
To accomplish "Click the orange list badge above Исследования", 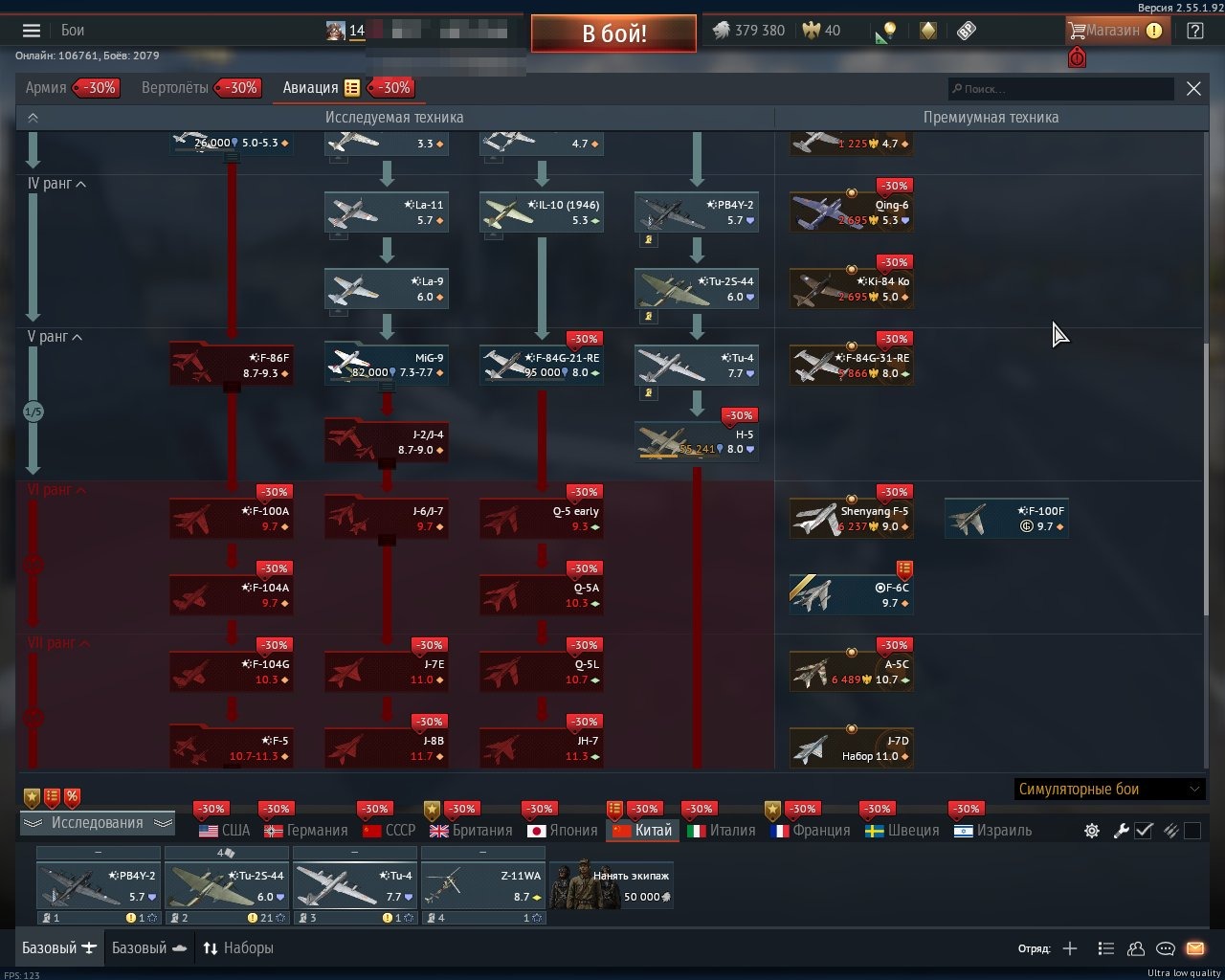I will point(52,796).
